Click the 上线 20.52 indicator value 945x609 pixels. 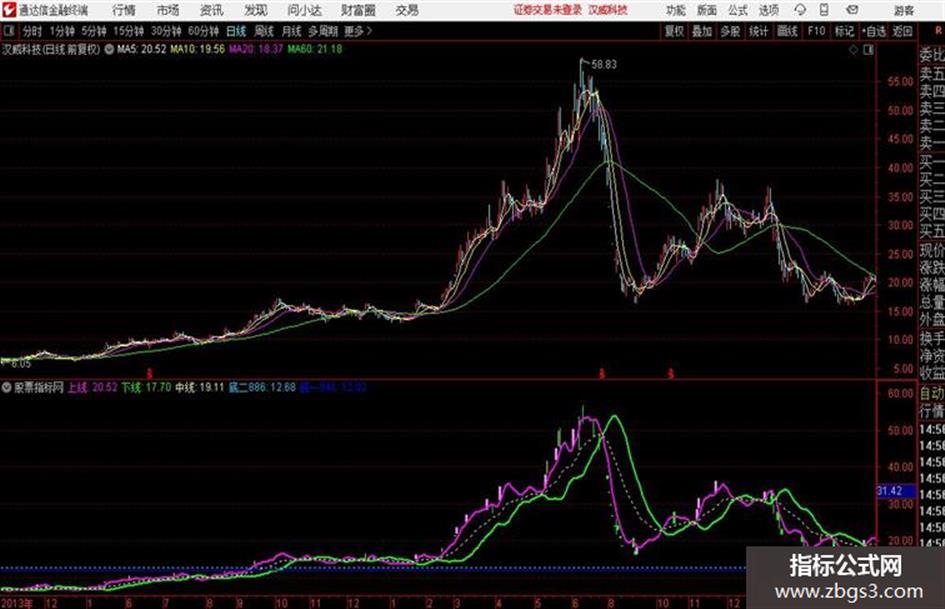tap(92, 388)
